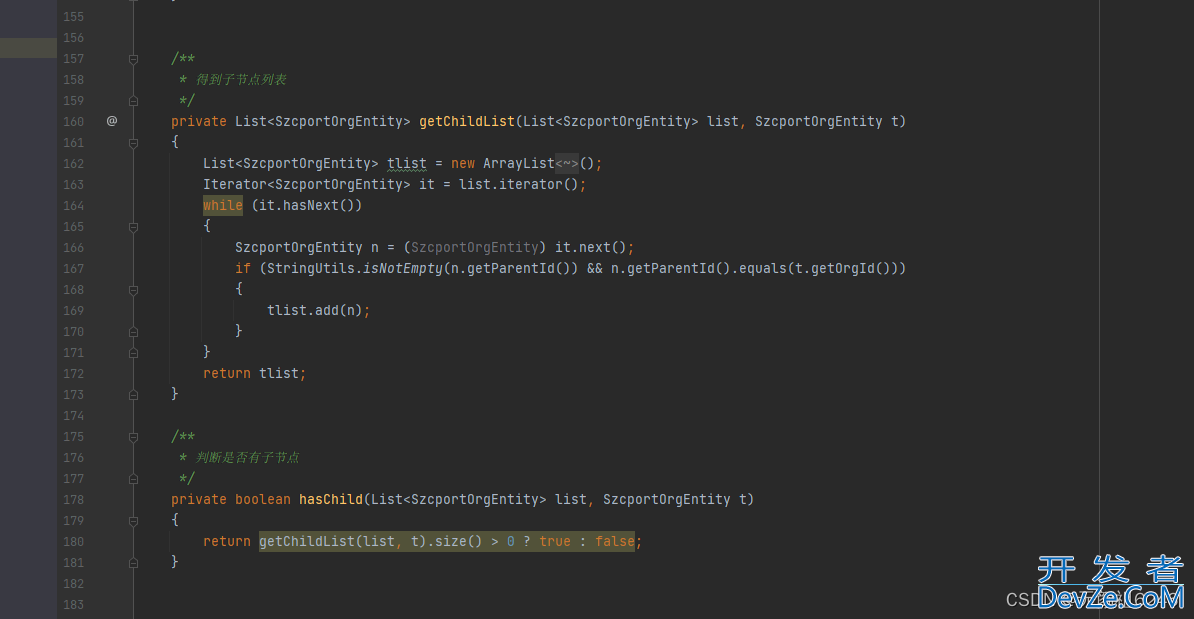The height and width of the screenshot is (619, 1194).
Task: Click the highlighted while keyword
Action: tap(223, 205)
